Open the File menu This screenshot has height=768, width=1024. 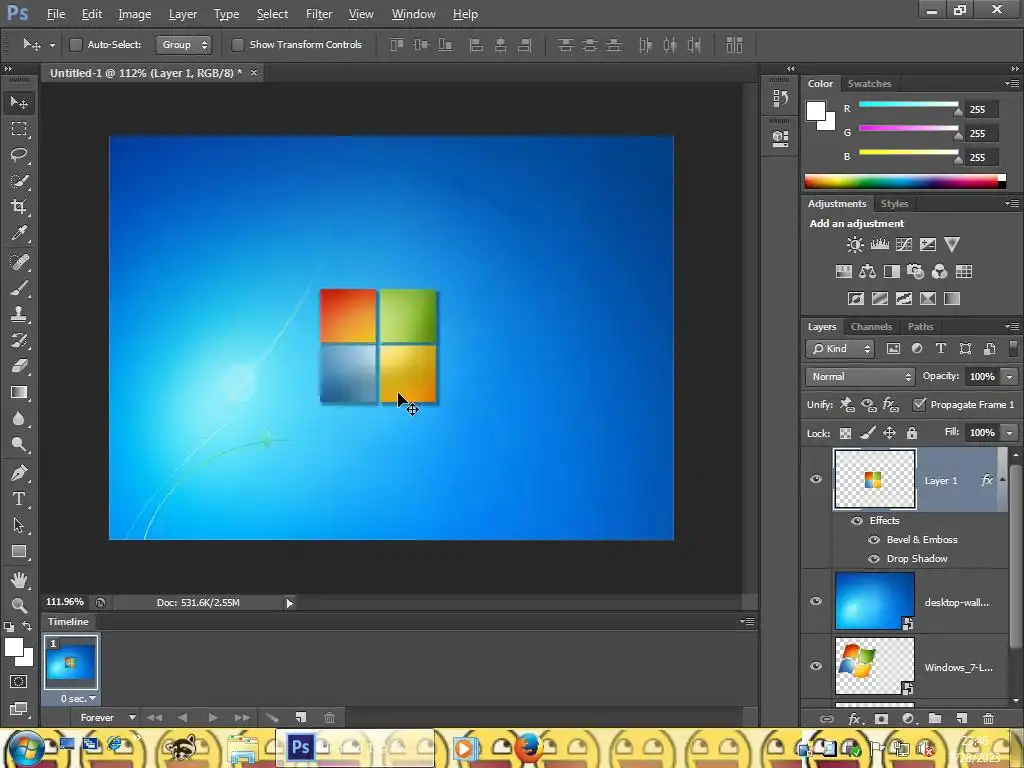coord(56,14)
